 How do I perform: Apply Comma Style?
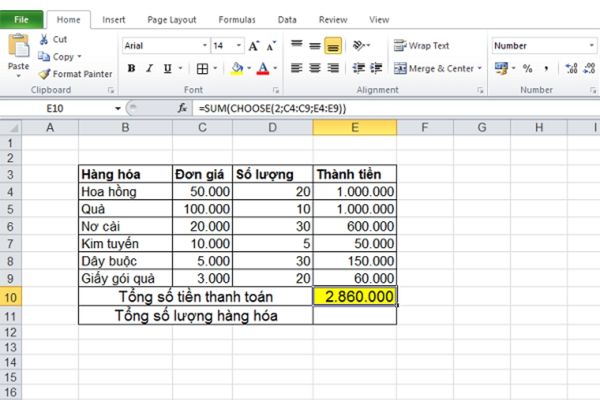(x=546, y=69)
